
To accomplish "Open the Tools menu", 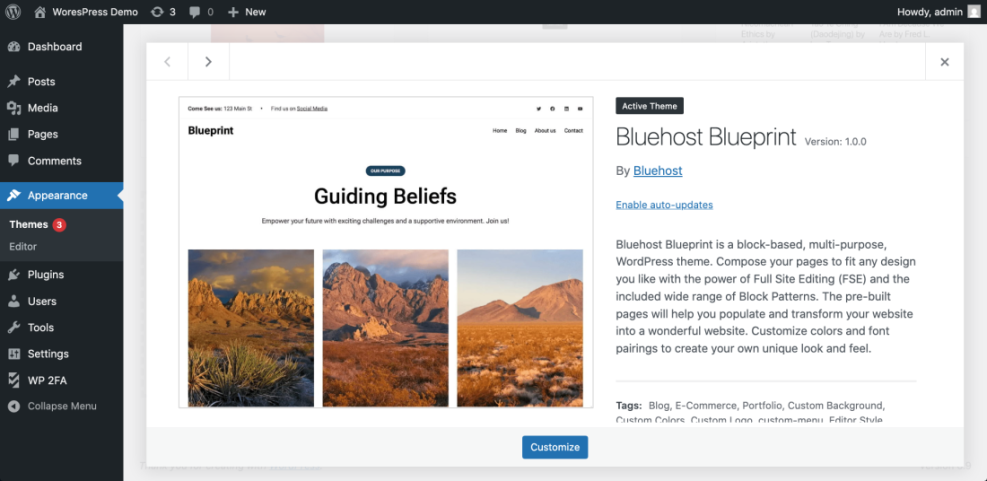I will coord(62,327).
